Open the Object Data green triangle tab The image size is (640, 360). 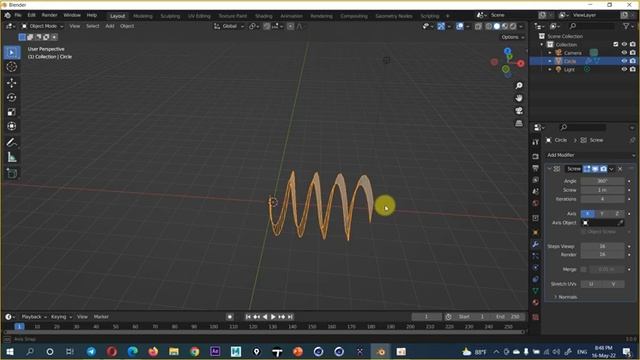point(536,291)
